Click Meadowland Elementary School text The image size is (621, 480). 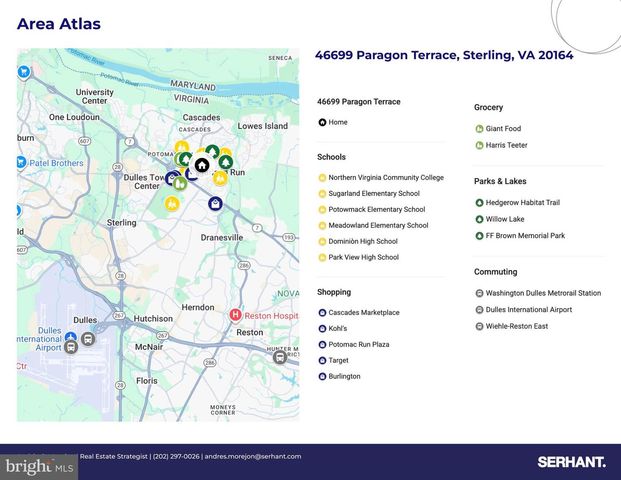click(378, 225)
